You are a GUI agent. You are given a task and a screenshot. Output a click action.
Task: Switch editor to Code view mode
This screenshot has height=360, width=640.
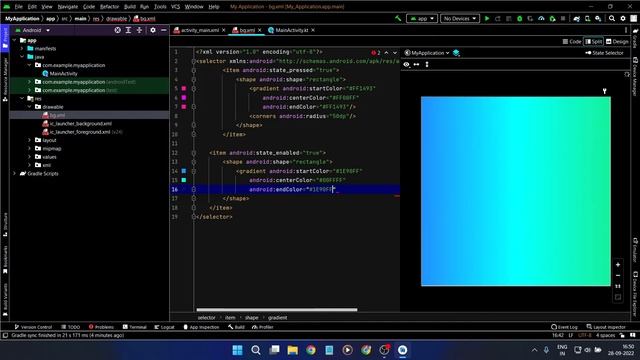[572, 42]
